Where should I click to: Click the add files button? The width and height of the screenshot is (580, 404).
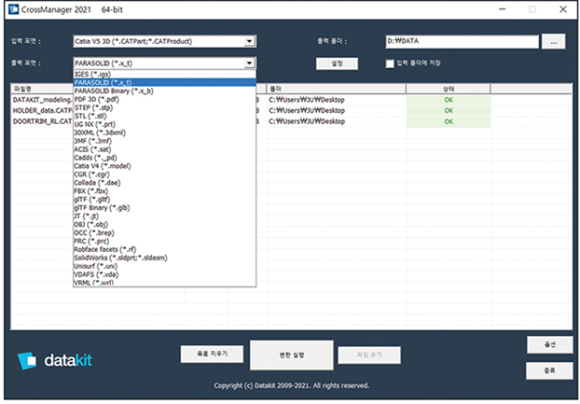369,355
